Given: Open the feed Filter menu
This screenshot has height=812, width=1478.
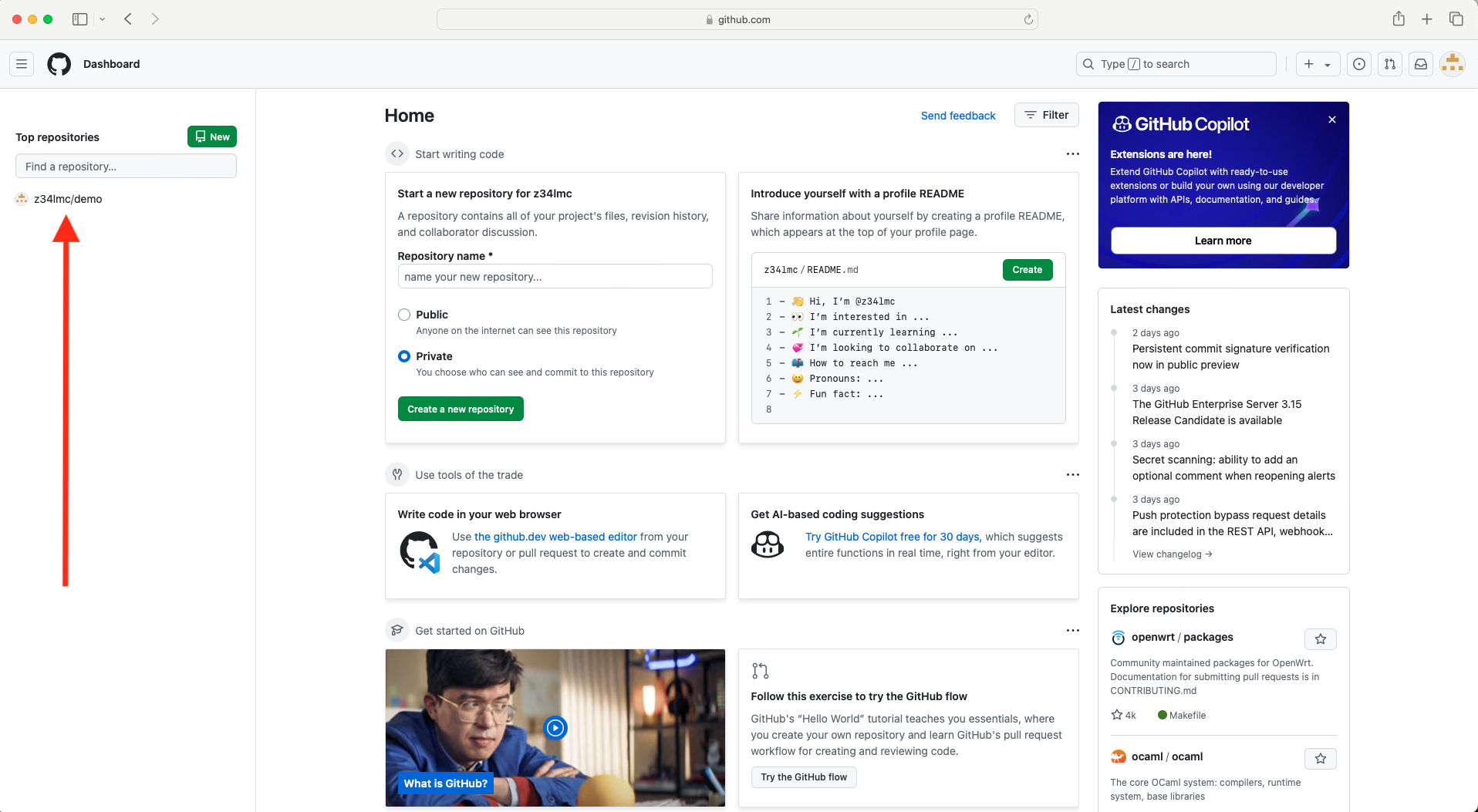Looking at the screenshot, I should 1046,115.
